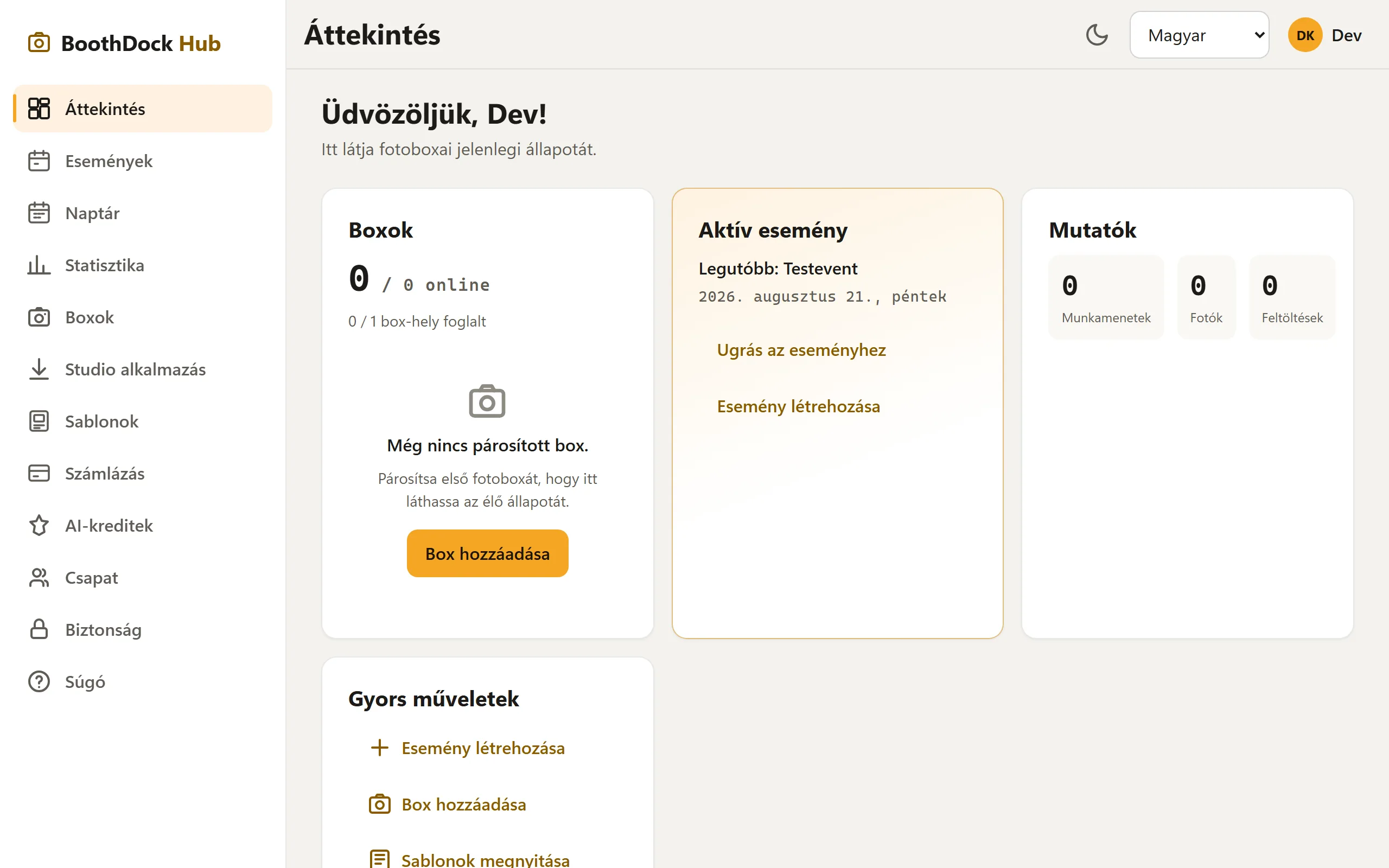The width and height of the screenshot is (1389, 868).
Task: Click the Sablonok template icon
Action: tap(39, 422)
